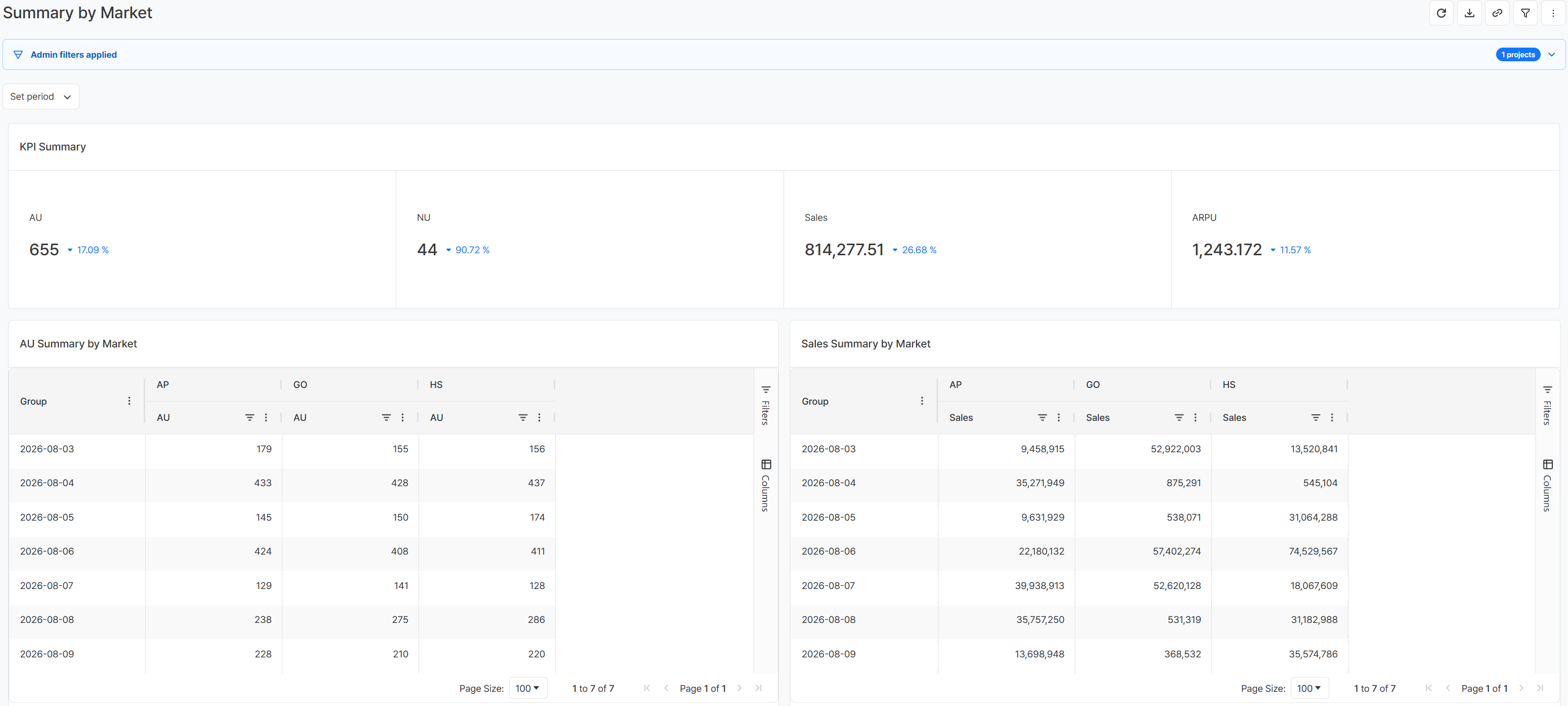
Task: Click the AP Sales column filter icon
Action: click(1042, 417)
